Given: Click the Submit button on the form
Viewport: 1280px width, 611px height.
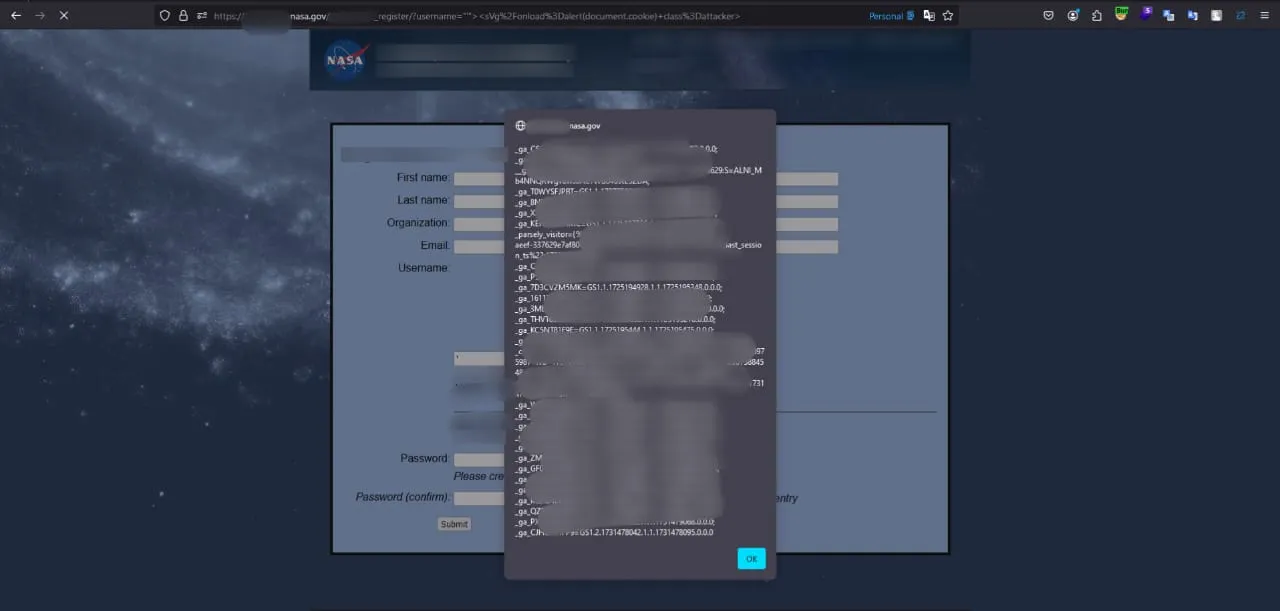Looking at the screenshot, I should coord(453,524).
